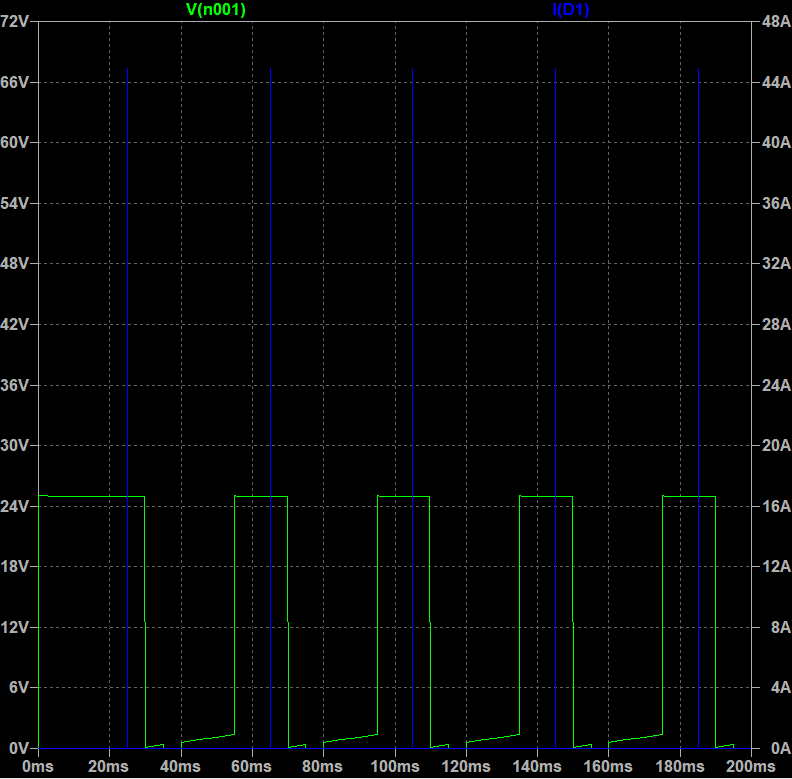Click the 36A current axis label
Image resolution: width=792 pixels, height=779 pixels.
pyautogui.click(x=776, y=203)
